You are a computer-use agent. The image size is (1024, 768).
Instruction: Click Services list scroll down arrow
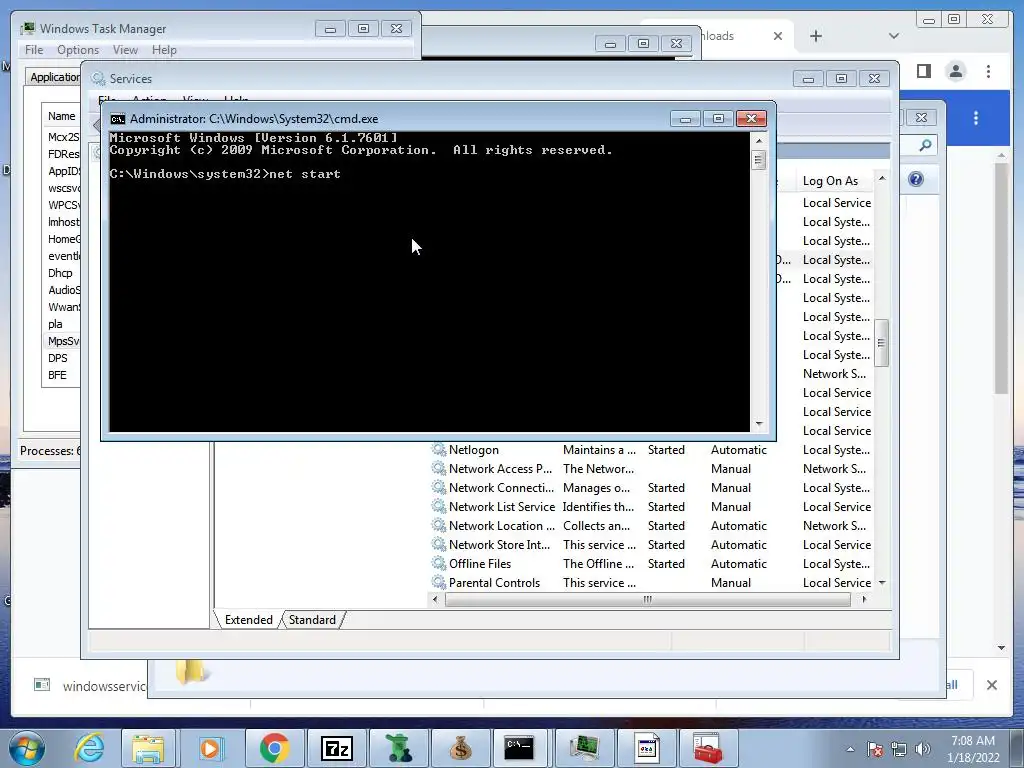click(882, 583)
